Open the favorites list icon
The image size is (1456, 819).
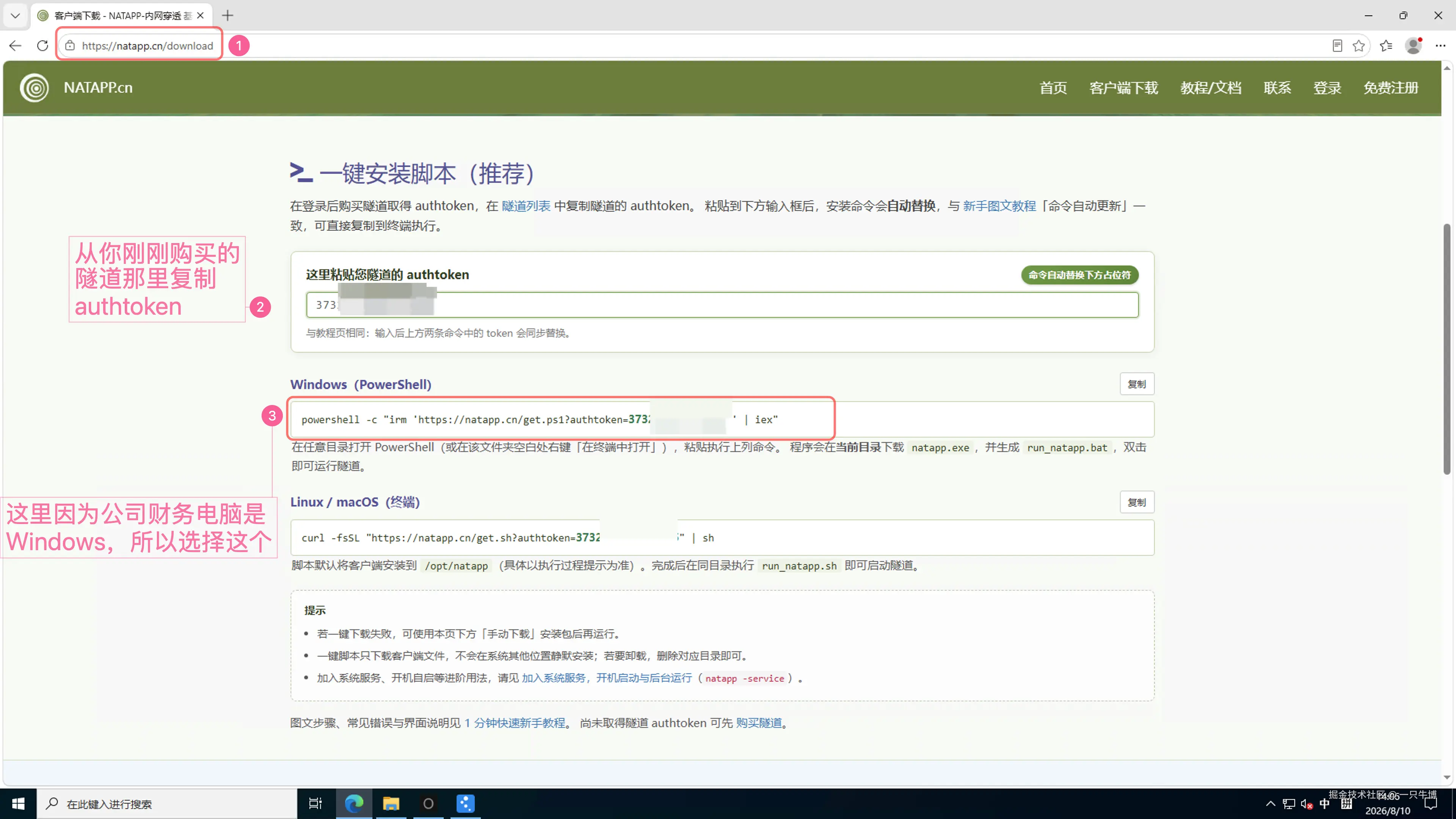(x=1386, y=46)
